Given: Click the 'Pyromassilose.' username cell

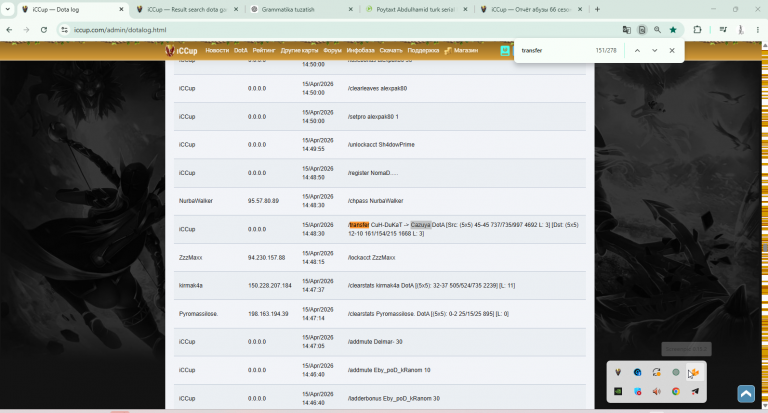Looking at the screenshot, I should [198, 314].
